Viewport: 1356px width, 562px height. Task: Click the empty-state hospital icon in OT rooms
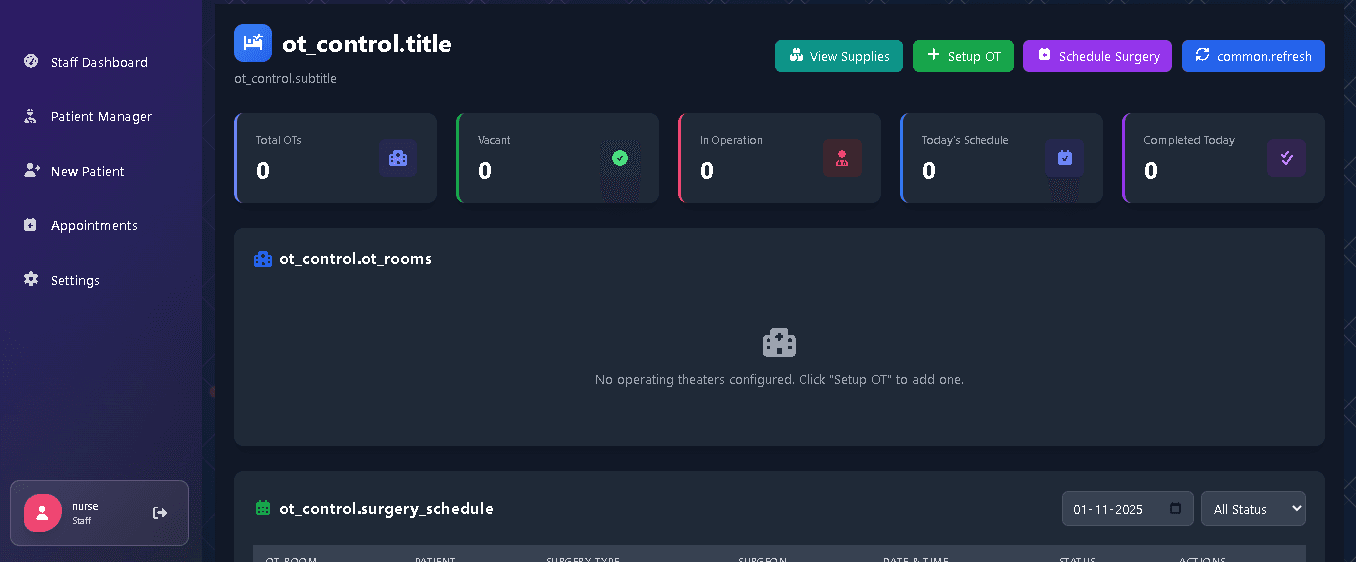[x=779, y=343]
